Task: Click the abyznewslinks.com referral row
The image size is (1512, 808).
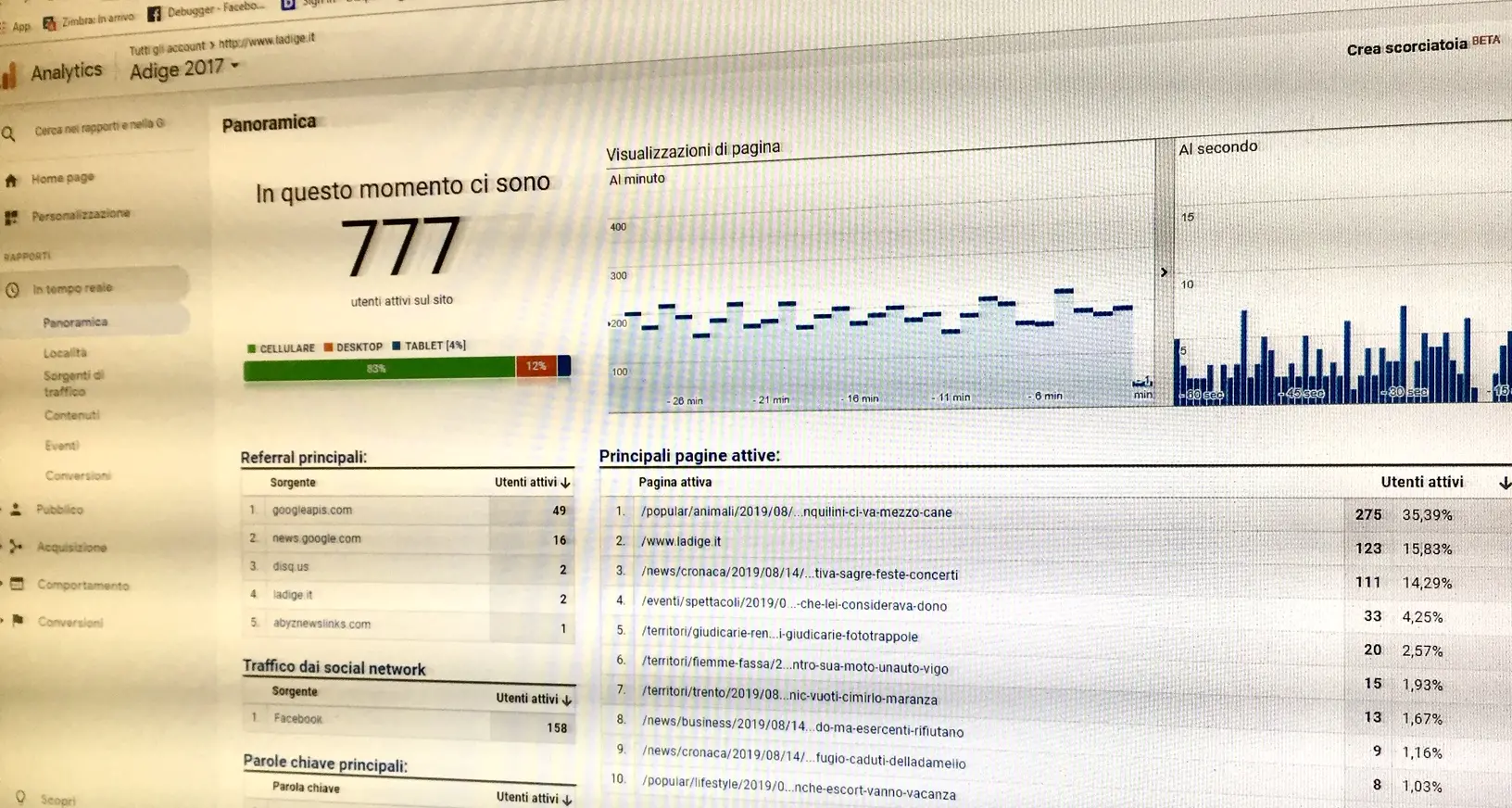Action: coord(408,625)
